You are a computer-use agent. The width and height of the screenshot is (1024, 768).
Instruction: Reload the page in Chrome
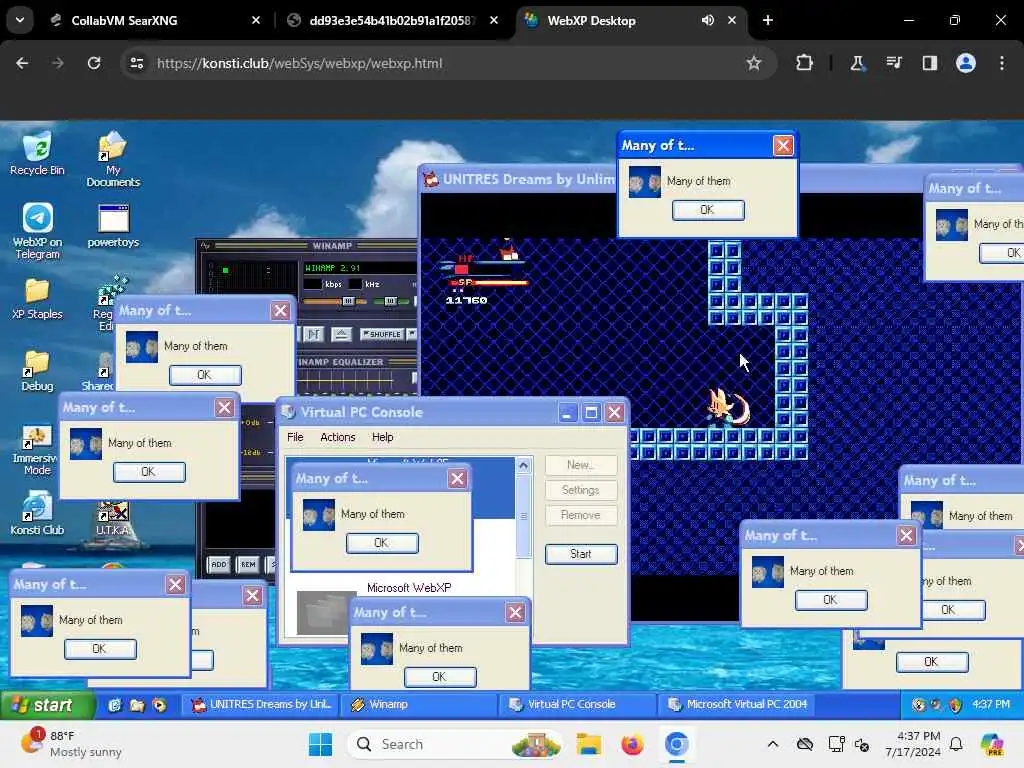point(94,63)
